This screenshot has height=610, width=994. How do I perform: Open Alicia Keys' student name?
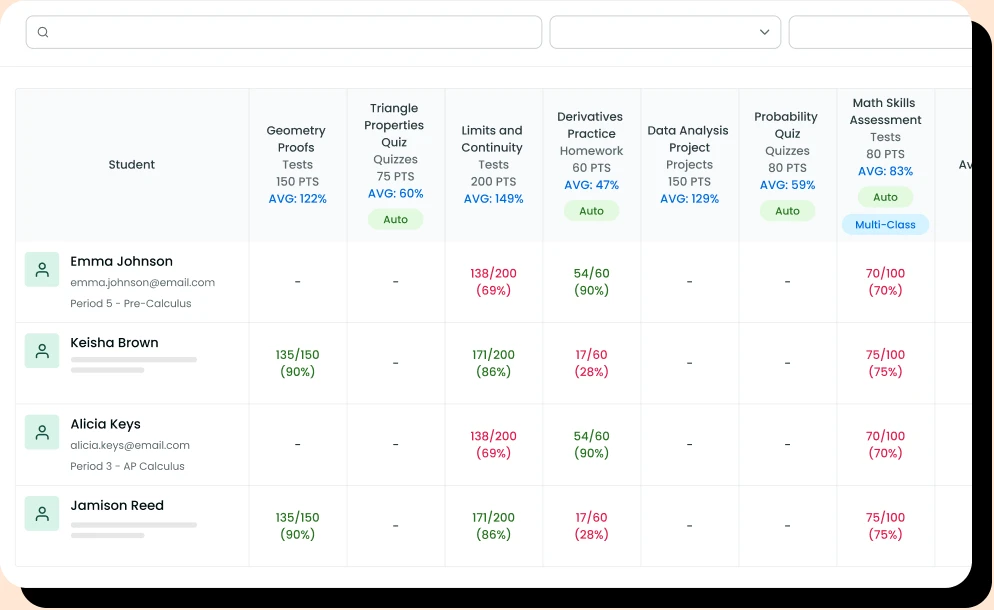point(105,424)
